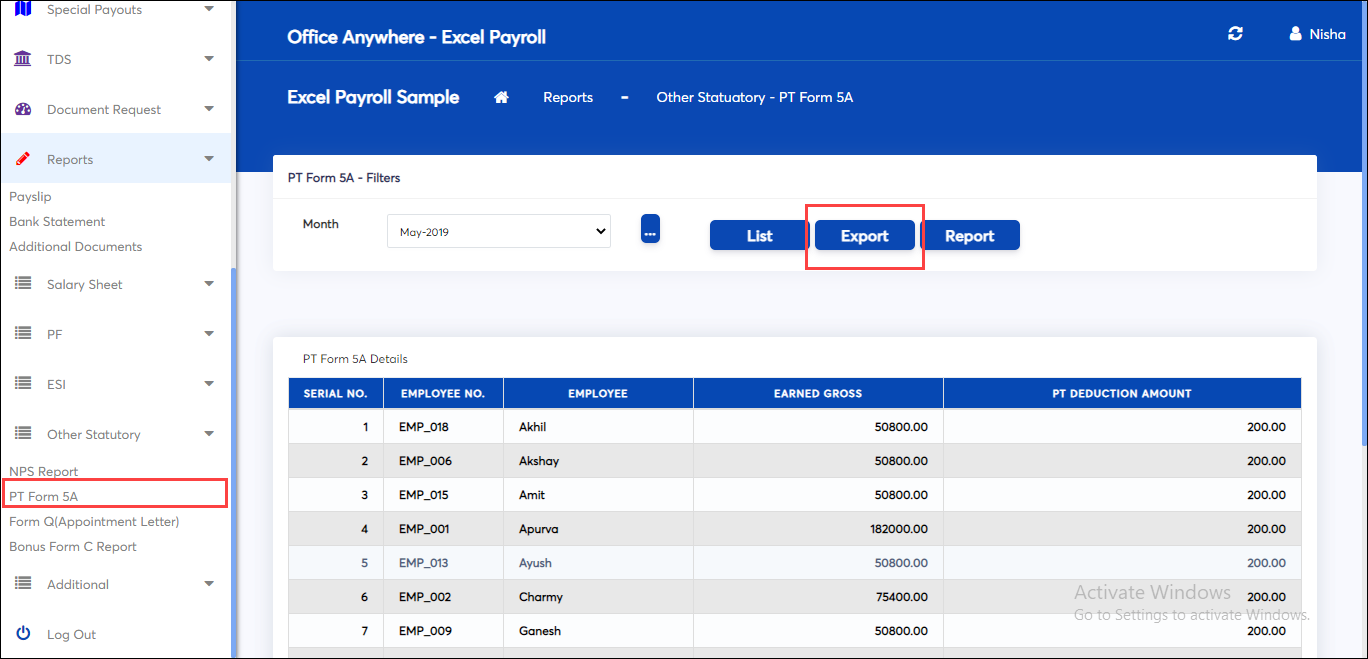Click the List button
Image resolution: width=1368 pixels, height=659 pixels.
tap(760, 236)
